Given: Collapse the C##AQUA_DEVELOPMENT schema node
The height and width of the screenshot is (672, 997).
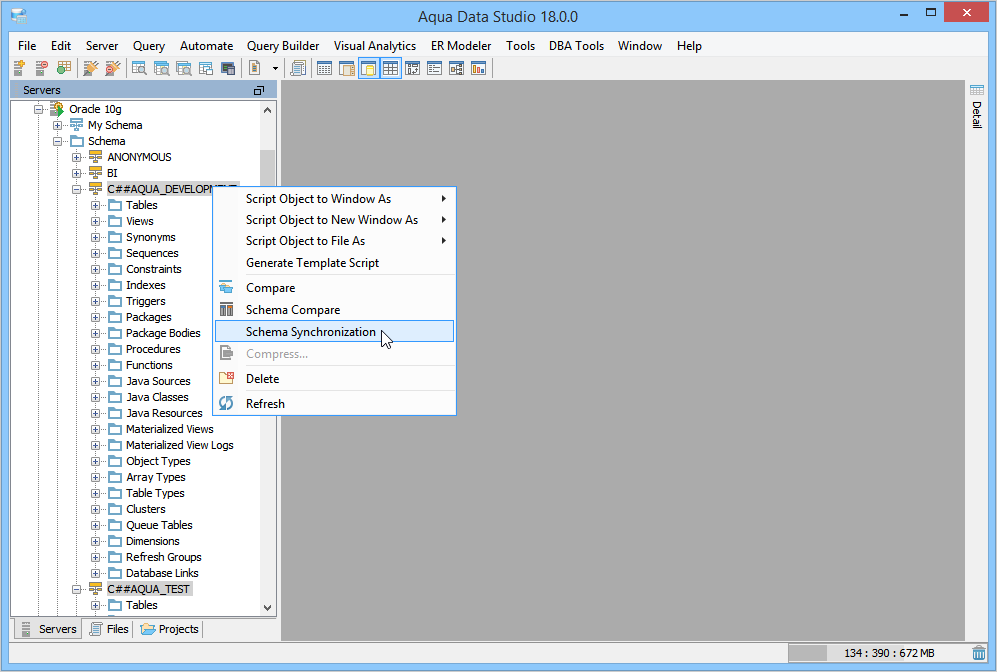Looking at the screenshot, I should pos(76,189).
